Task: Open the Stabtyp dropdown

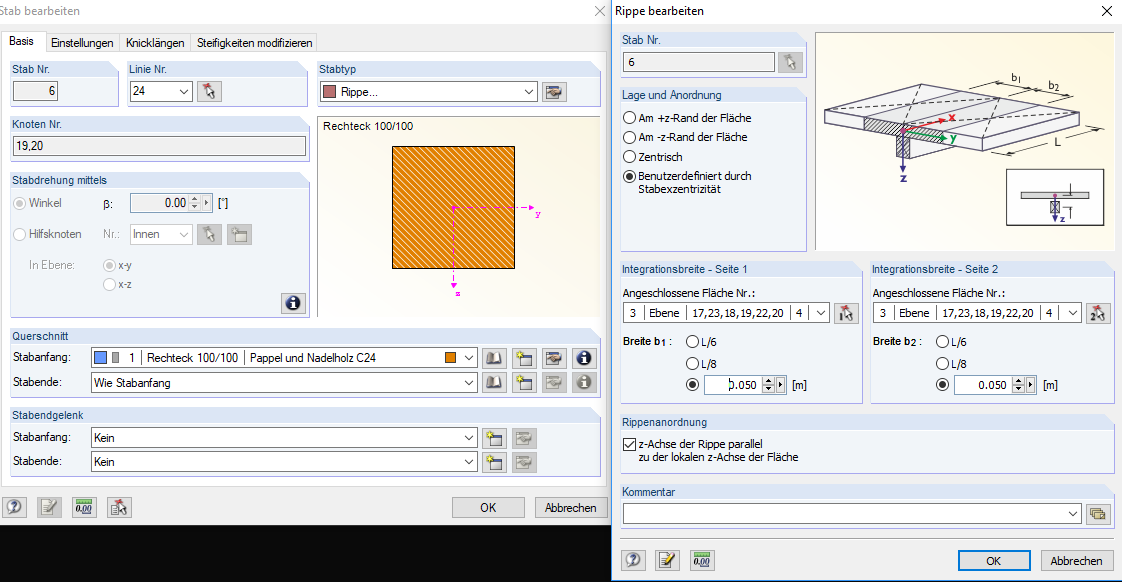Action: coord(529,92)
